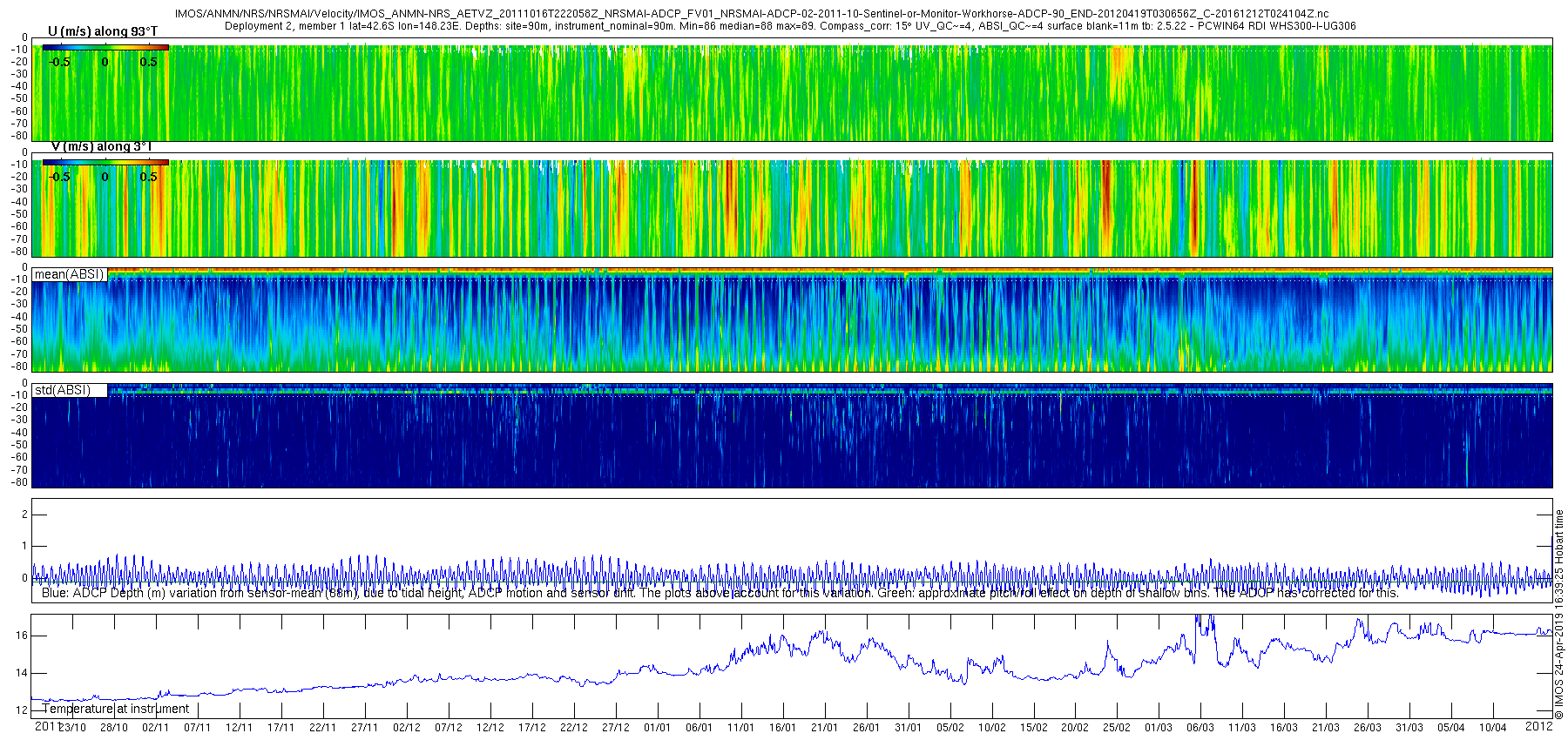
Task: Select the 21/03 date tick label
Action: pos(1326,728)
